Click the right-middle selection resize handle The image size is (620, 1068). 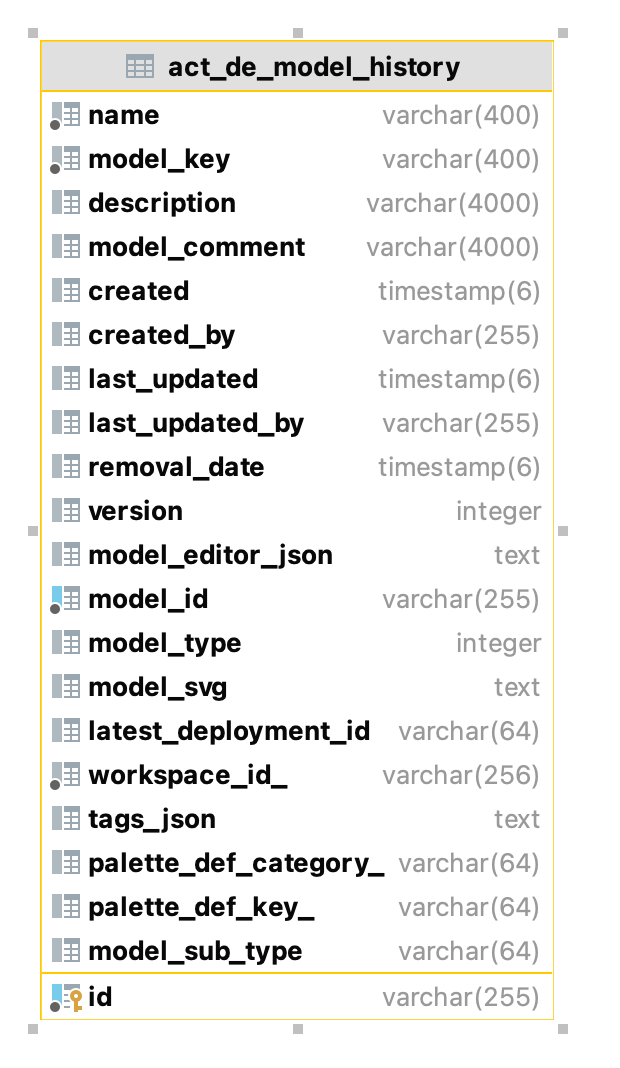[563, 531]
